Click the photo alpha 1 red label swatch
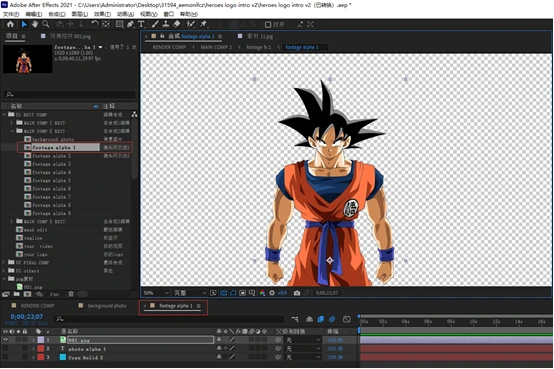The width and height of the screenshot is (554, 369). click(x=41, y=348)
